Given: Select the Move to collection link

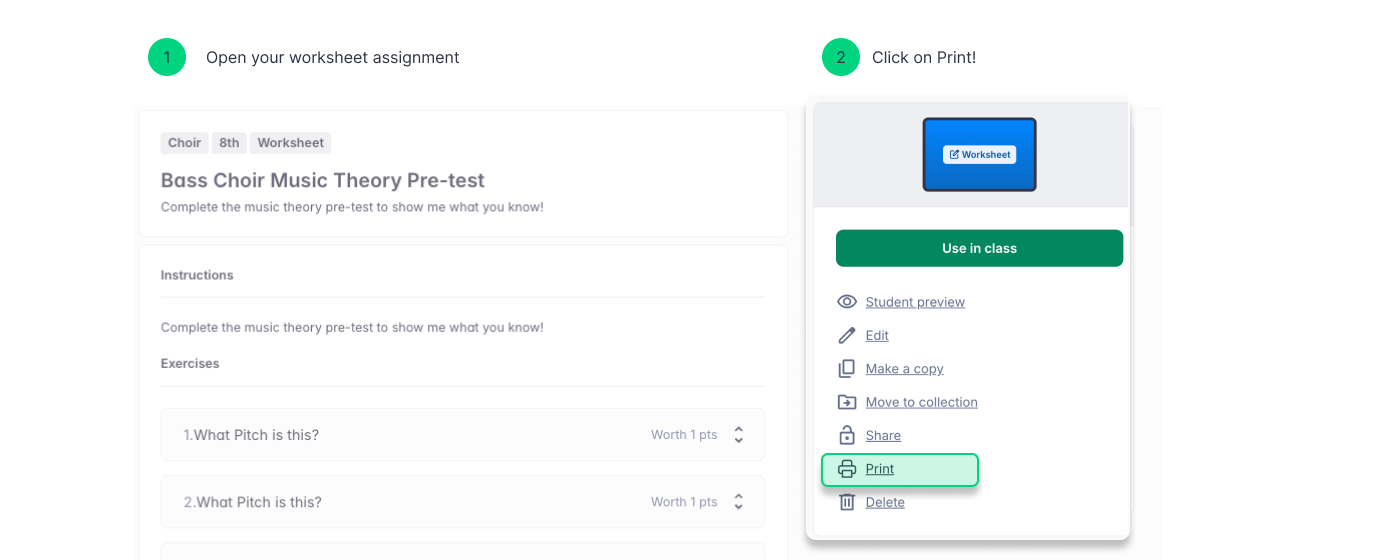Looking at the screenshot, I should [x=921, y=402].
